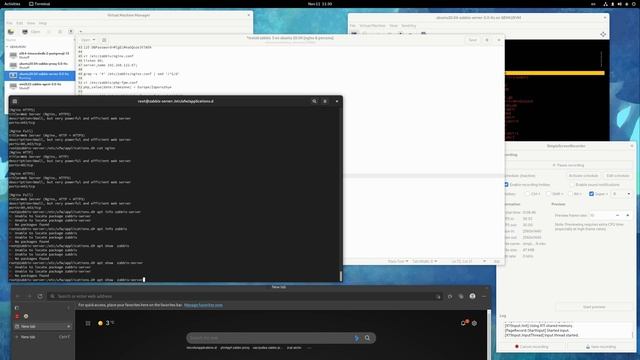Screen dimensions: 640x360
Task: Click the weather temperature widget
Action: [106, 323]
